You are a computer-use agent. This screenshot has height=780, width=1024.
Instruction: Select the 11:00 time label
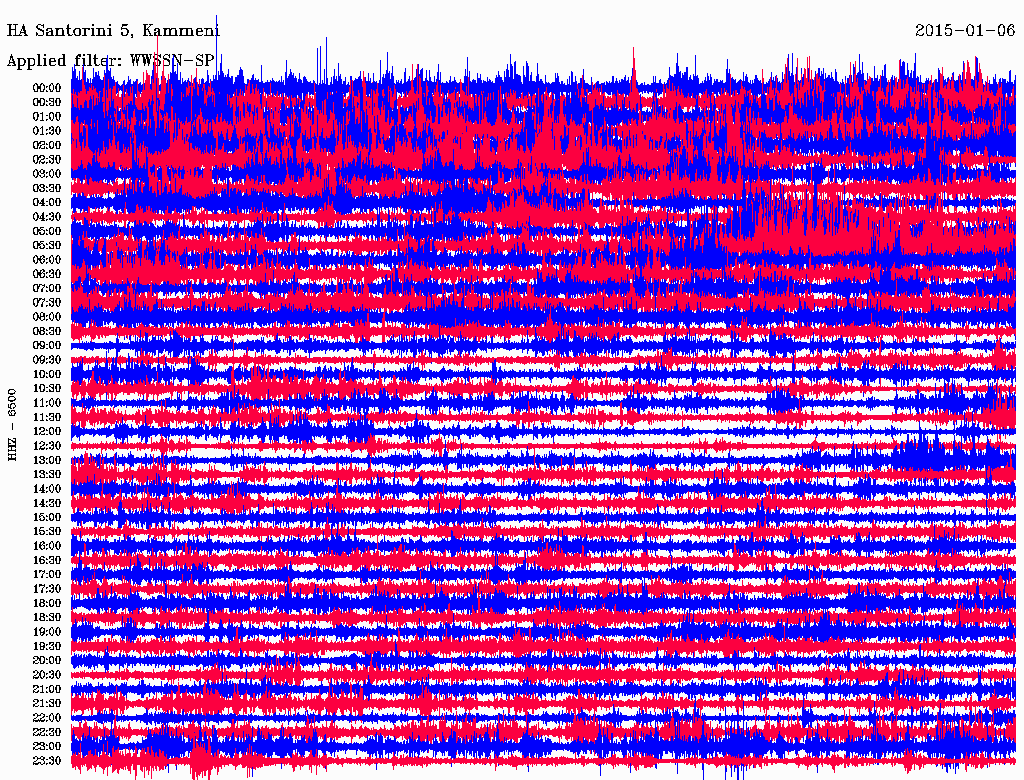47,403
